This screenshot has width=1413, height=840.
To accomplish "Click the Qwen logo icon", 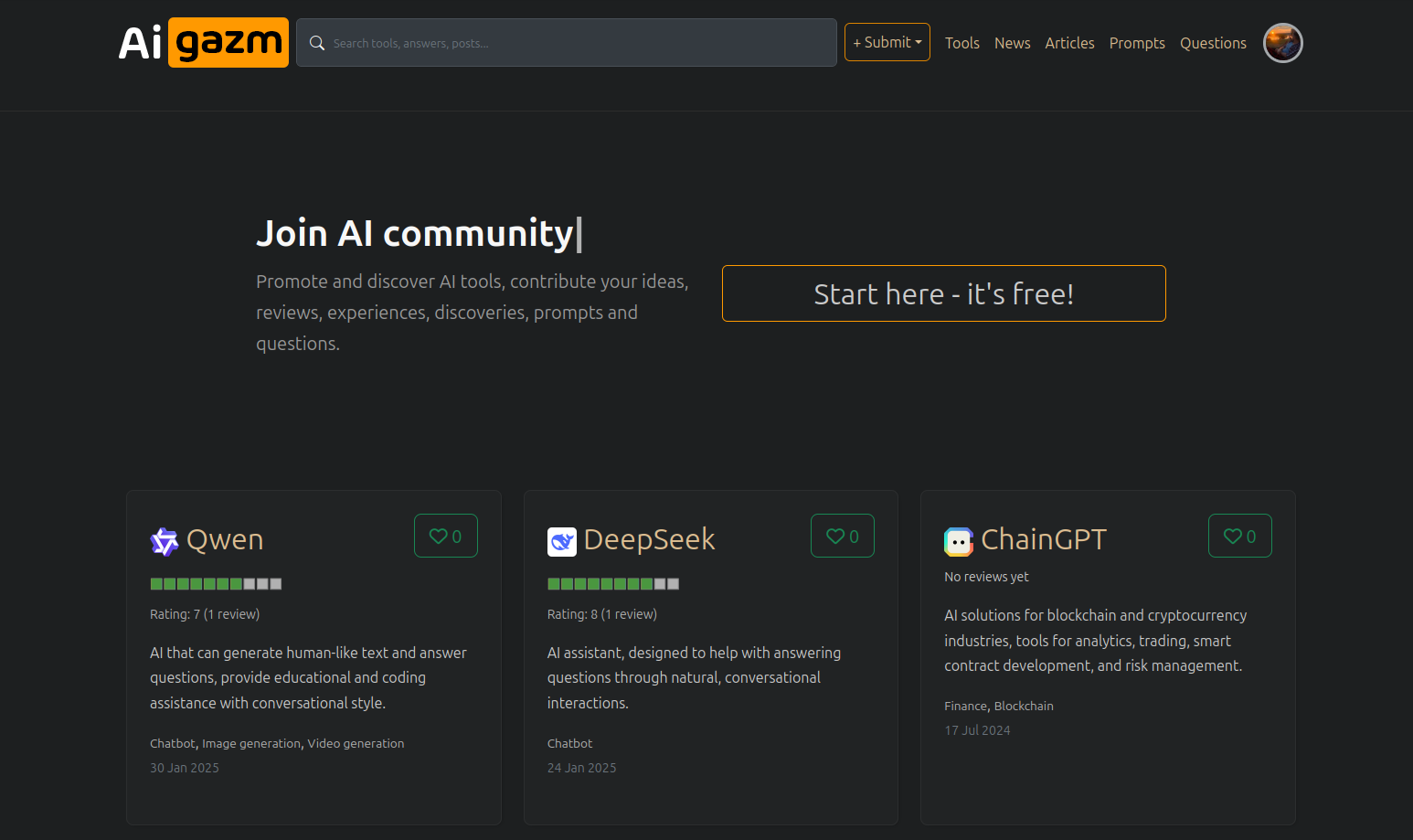I will coord(165,541).
